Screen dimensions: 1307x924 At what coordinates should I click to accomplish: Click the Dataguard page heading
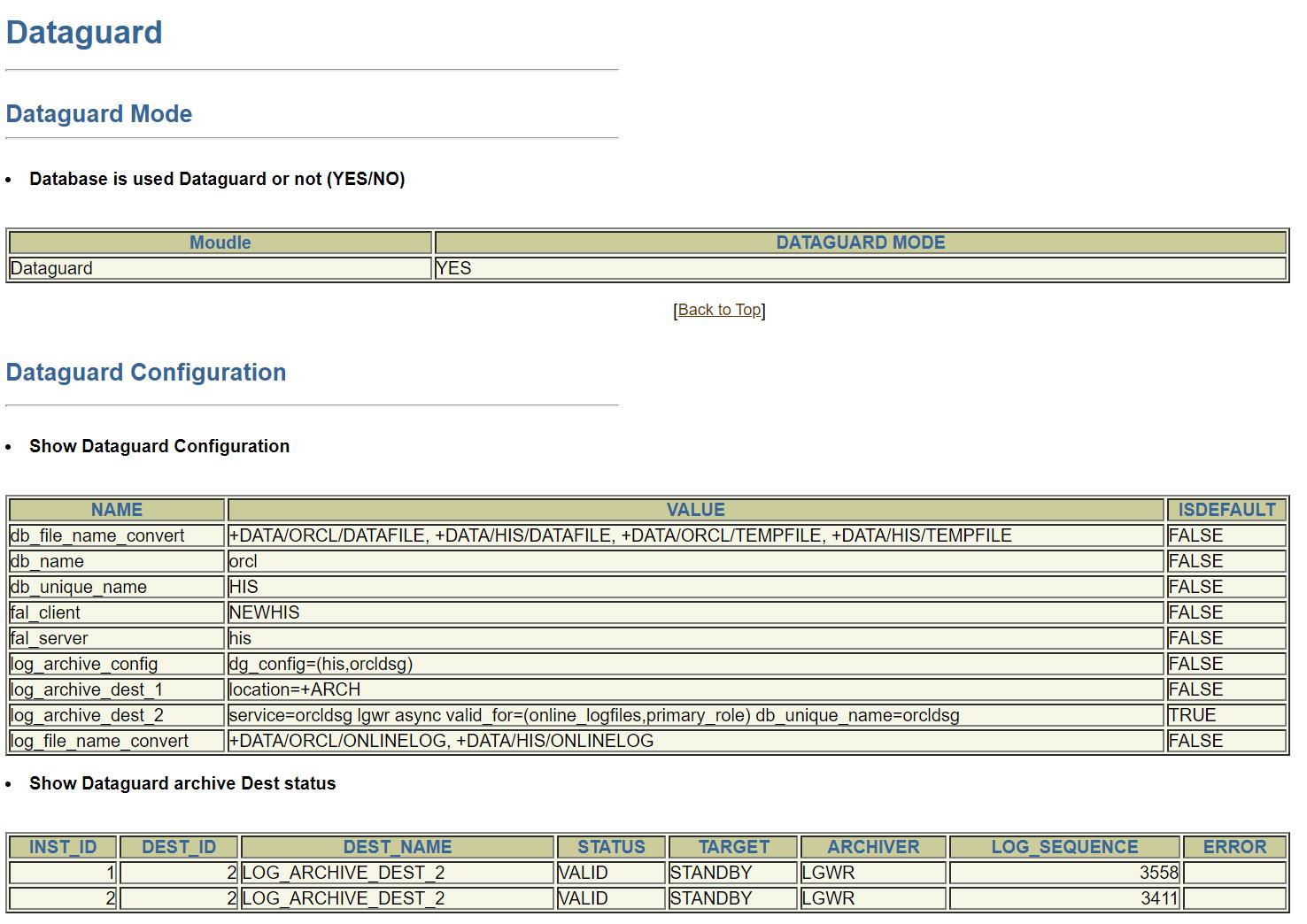pyautogui.click(x=84, y=31)
